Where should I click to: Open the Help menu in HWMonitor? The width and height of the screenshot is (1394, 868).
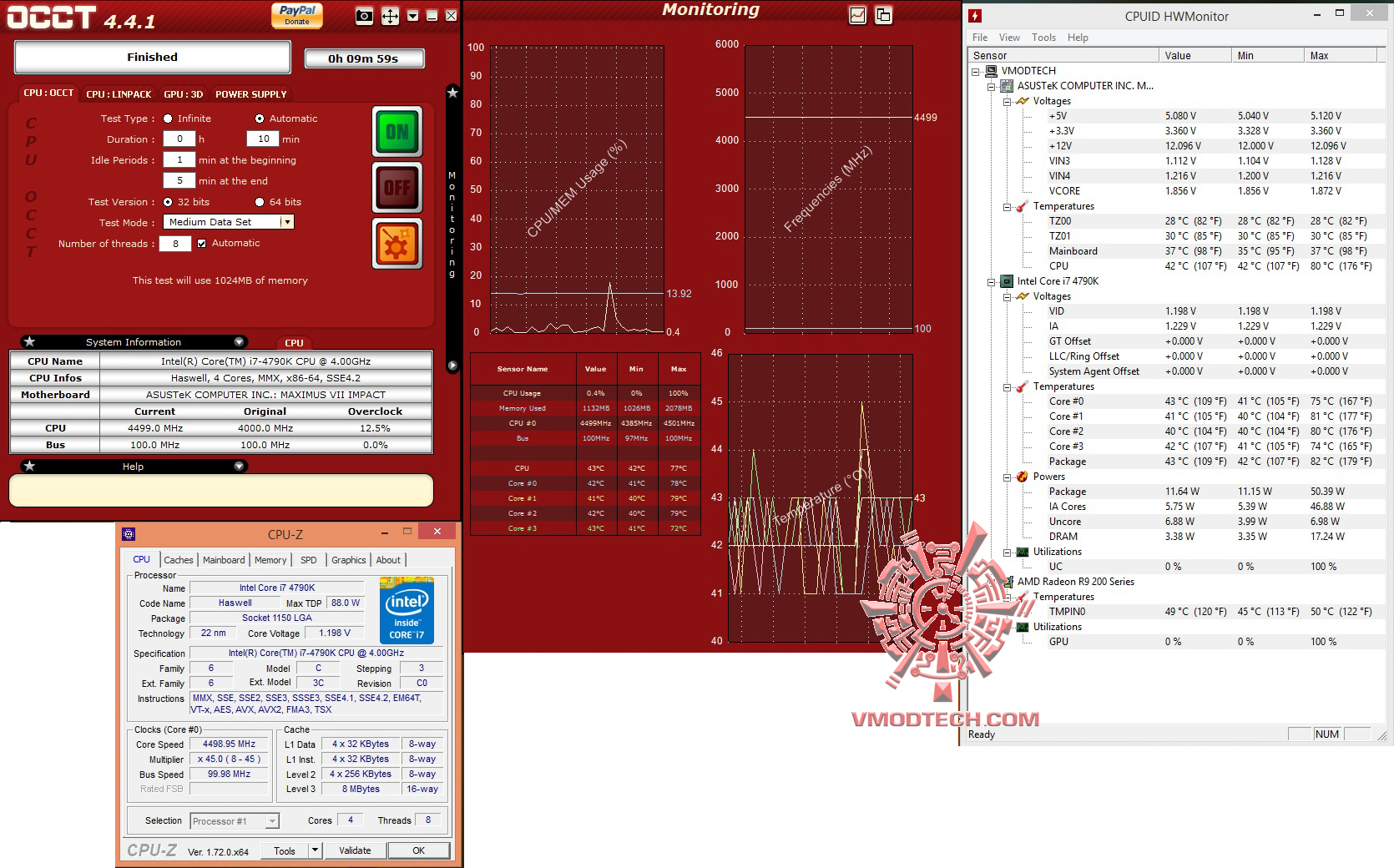(1078, 38)
